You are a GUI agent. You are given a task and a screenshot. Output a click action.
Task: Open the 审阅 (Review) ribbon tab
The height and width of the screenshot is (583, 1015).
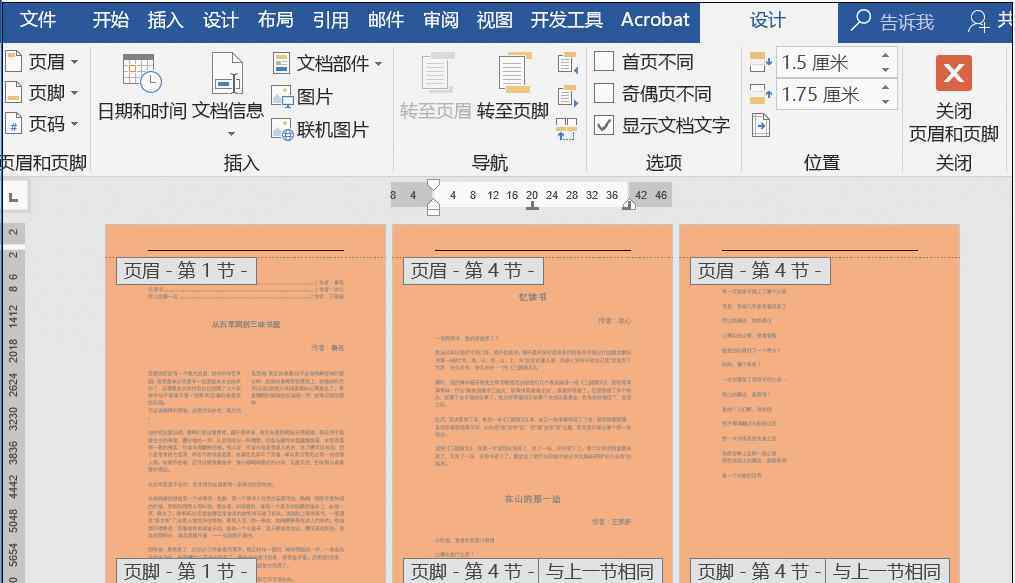(440, 20)
